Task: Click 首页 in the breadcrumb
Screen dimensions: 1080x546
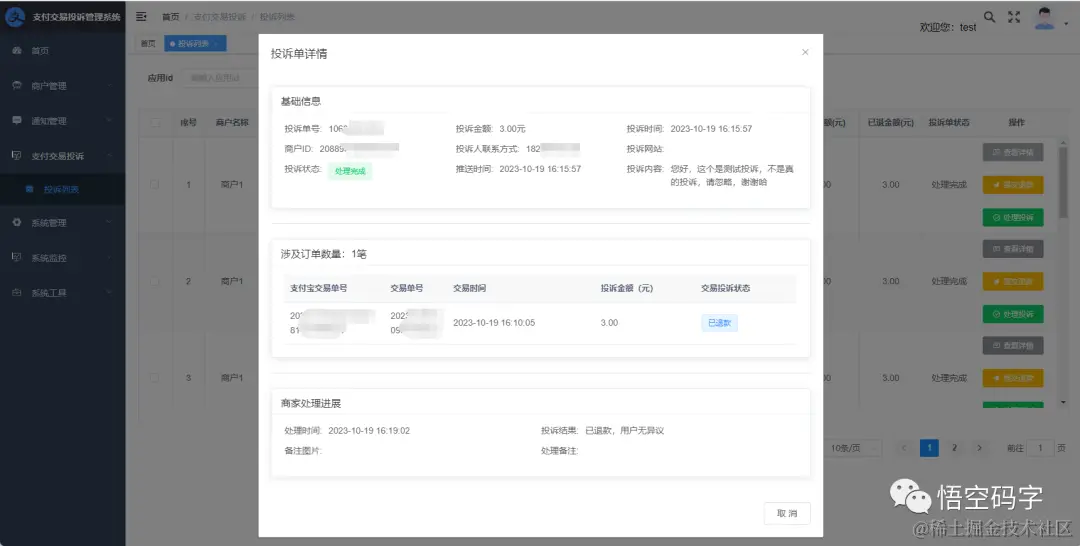Action: coord(170,17)
